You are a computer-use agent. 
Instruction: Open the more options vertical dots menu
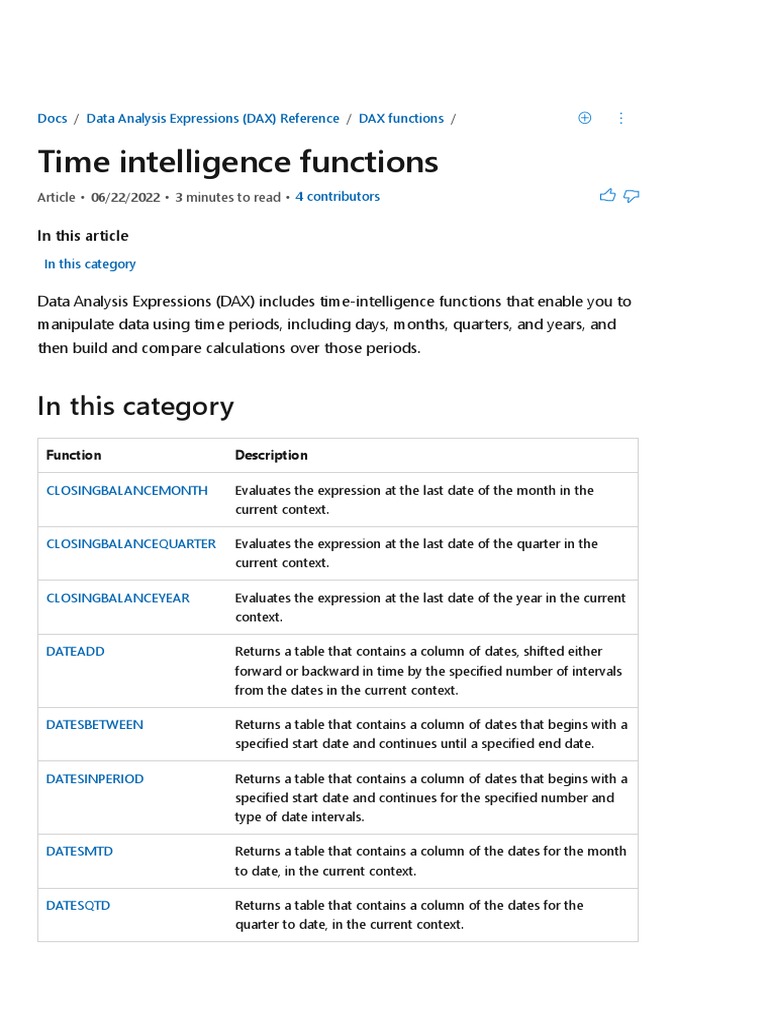pos(621,118)
